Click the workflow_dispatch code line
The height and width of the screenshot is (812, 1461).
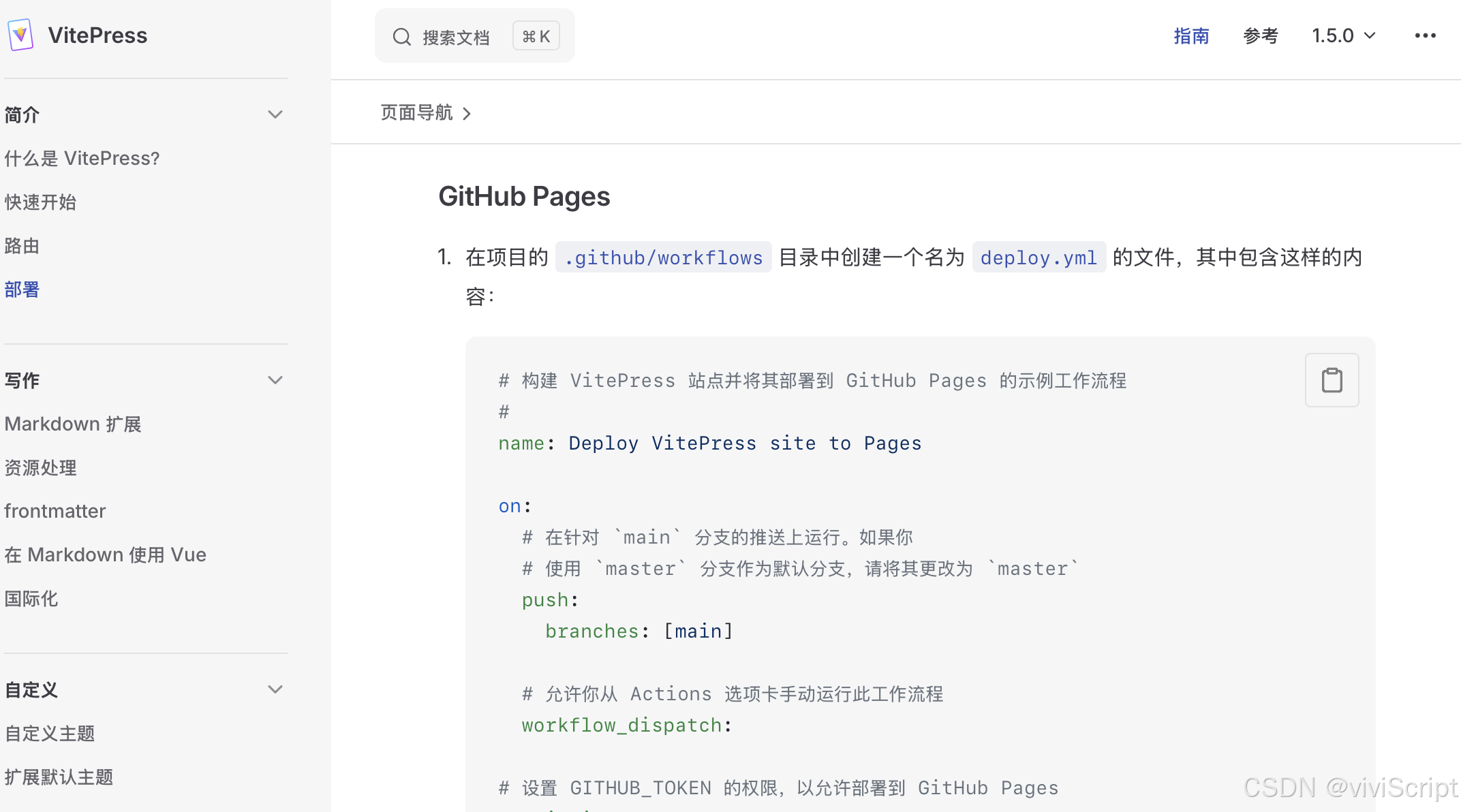coord(627,725)
